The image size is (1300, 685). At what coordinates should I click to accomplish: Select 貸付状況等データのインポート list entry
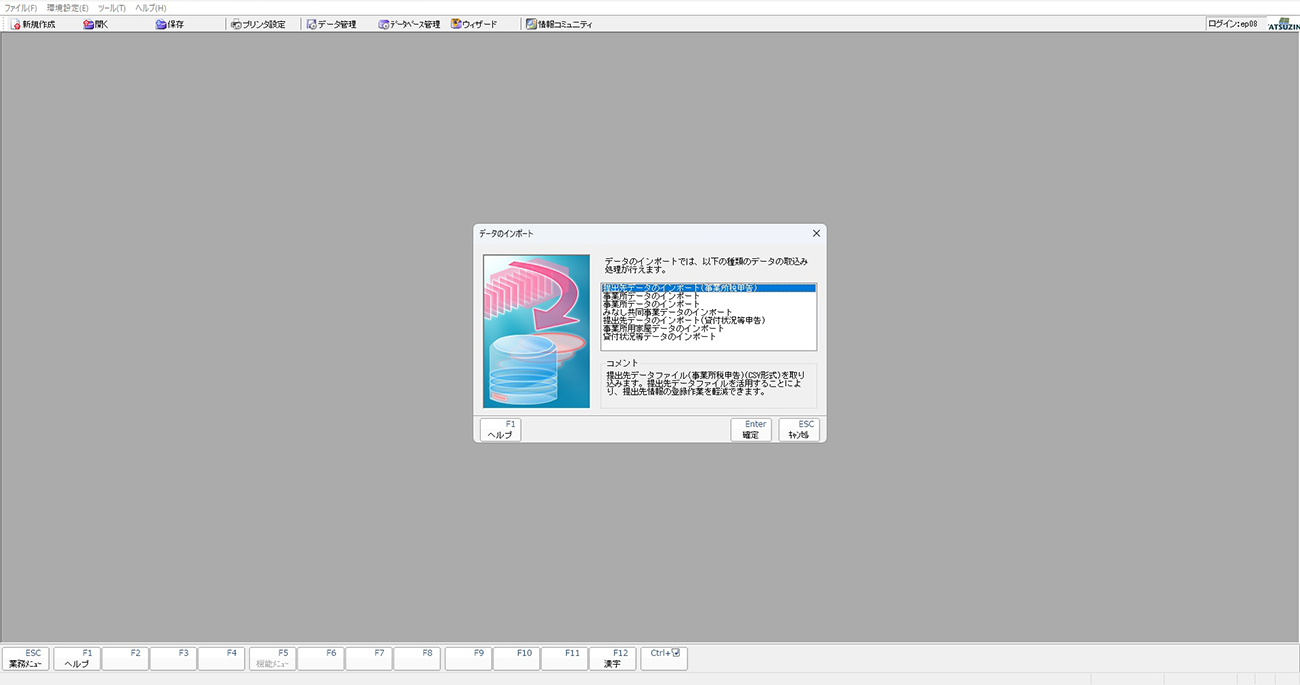(659, 337)
